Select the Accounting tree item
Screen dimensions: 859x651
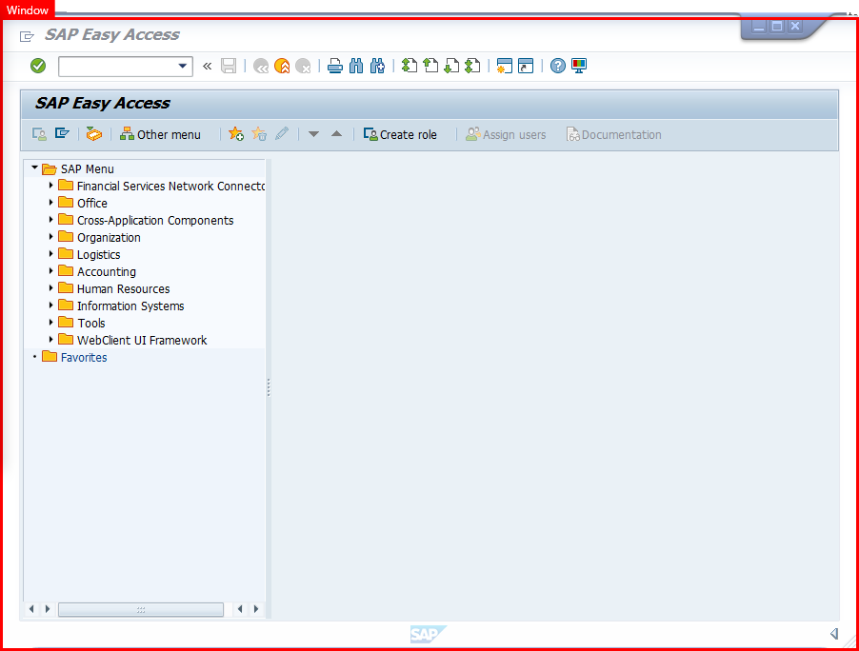[106, 272]
